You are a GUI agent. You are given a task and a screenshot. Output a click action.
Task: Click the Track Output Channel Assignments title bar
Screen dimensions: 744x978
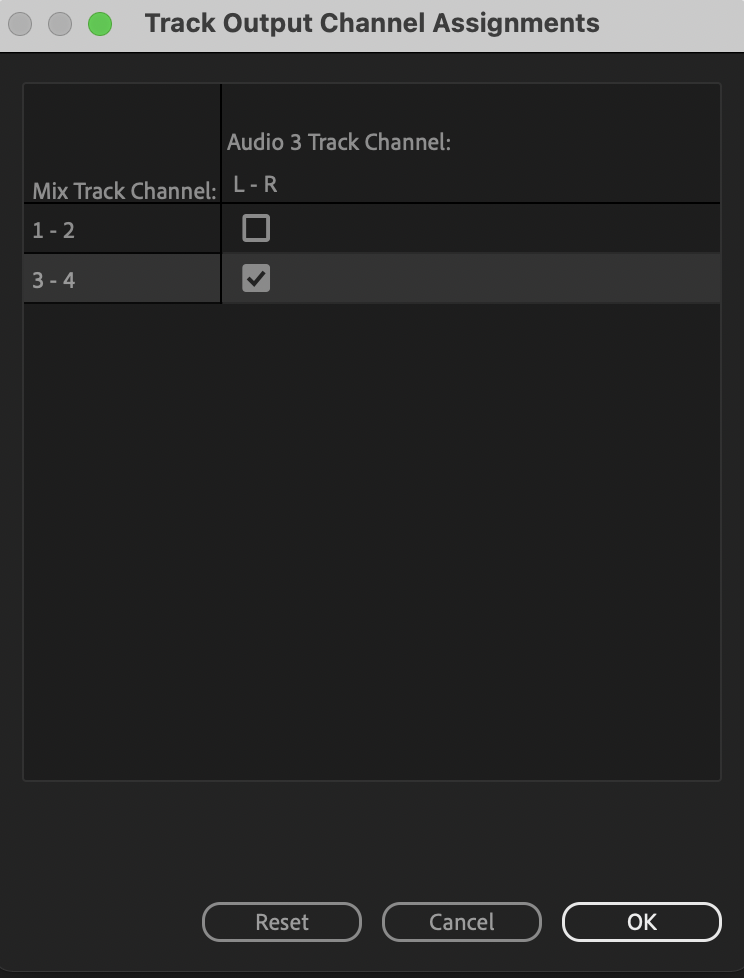coord(372,22)
